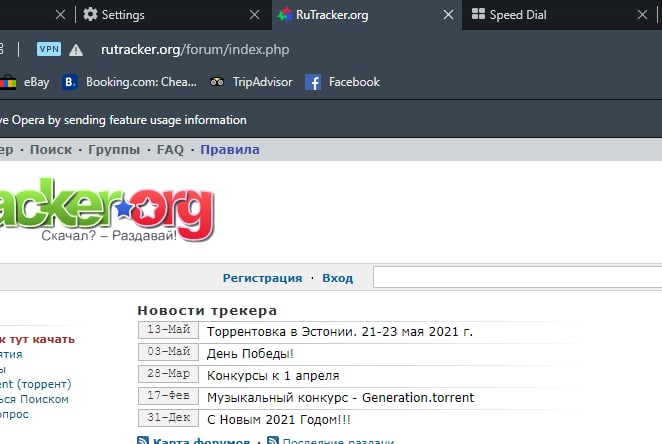Click the Settings gear icon in tab
This screenshot has width=662, height=444.
(x=90, y=14)
